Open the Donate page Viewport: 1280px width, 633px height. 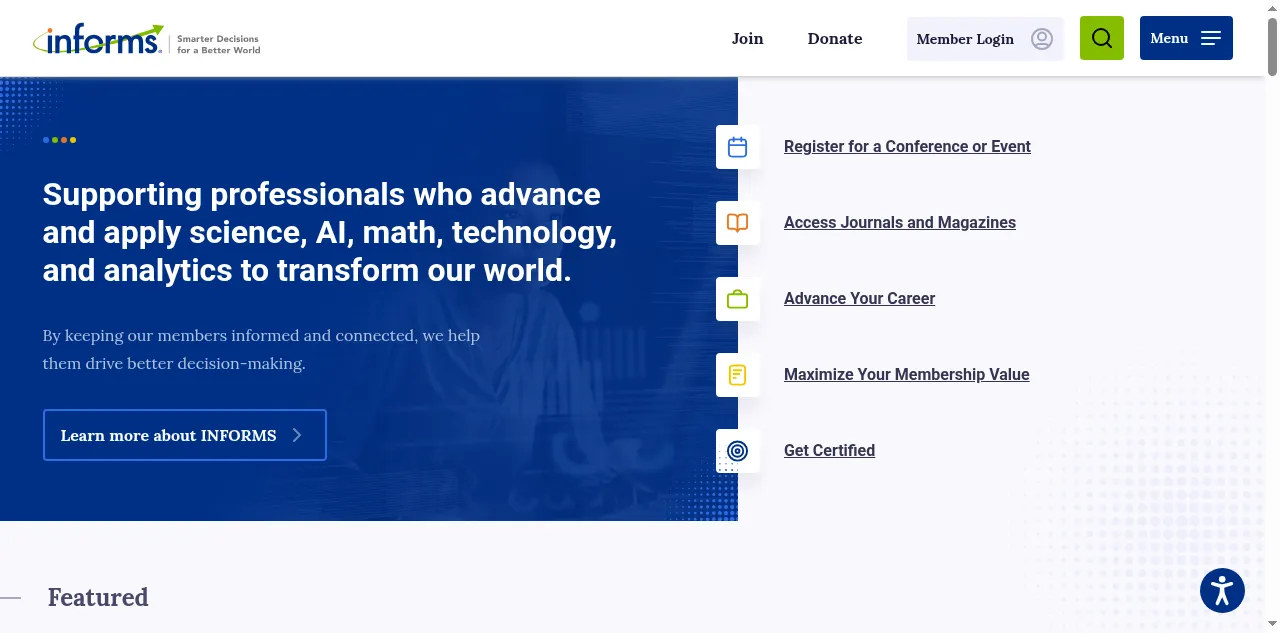point(835,39)
